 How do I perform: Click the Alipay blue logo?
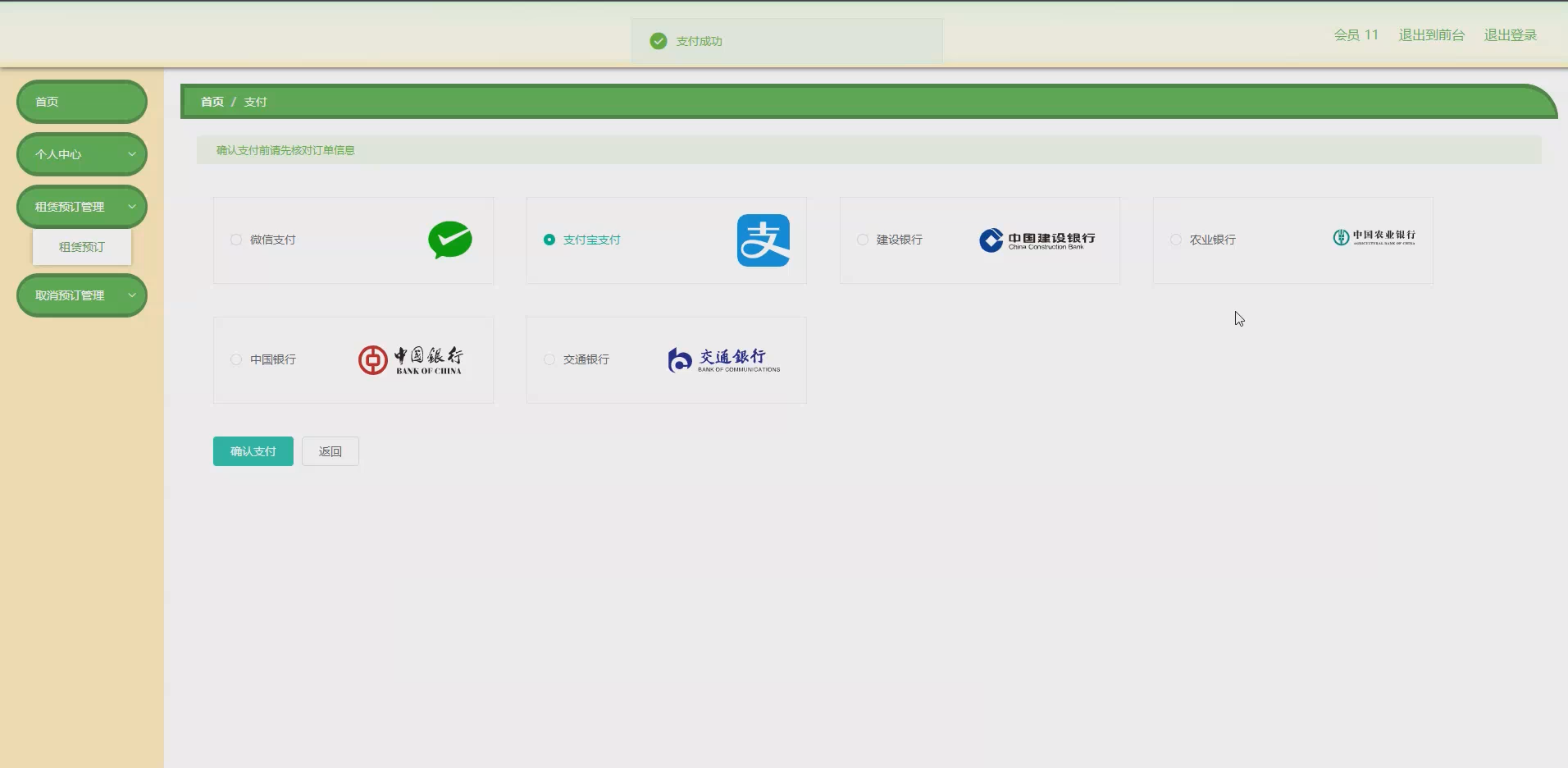(x=763, y=240)
